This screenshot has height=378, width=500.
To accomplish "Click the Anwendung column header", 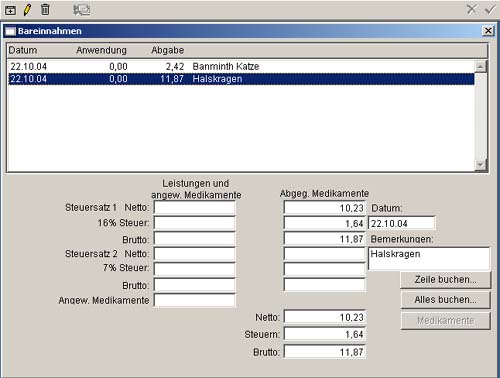I will (101, 50).
